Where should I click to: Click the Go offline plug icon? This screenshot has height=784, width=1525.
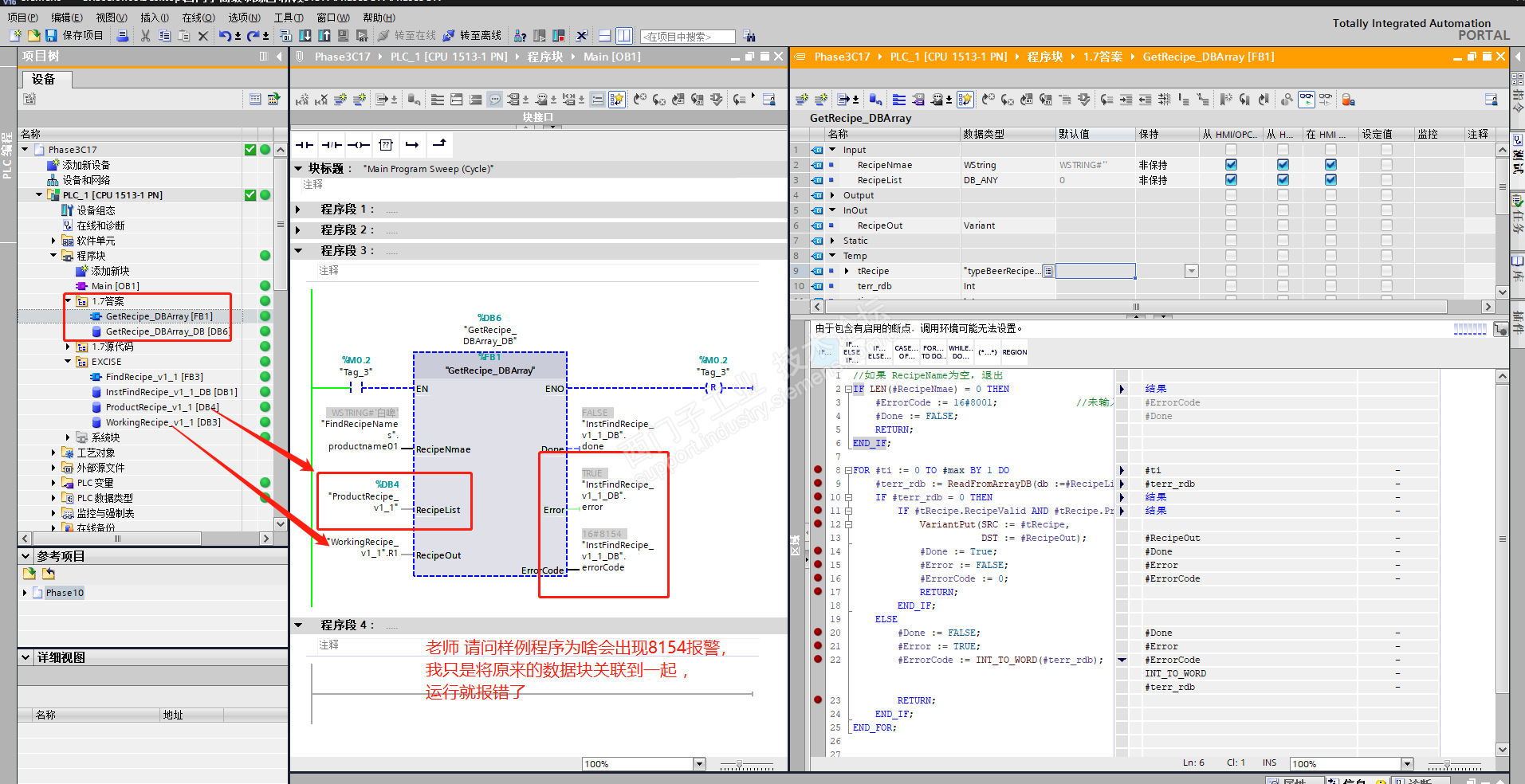point(449,36)
